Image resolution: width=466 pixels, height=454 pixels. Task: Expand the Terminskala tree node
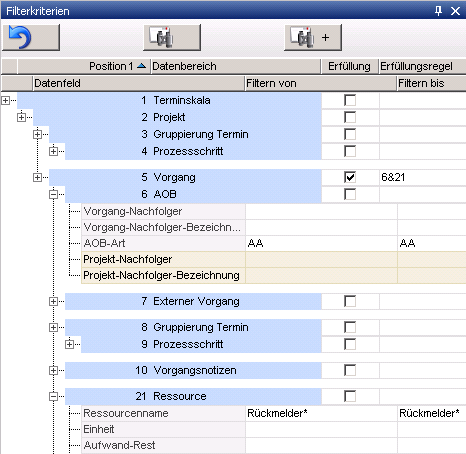pos(5,100)
